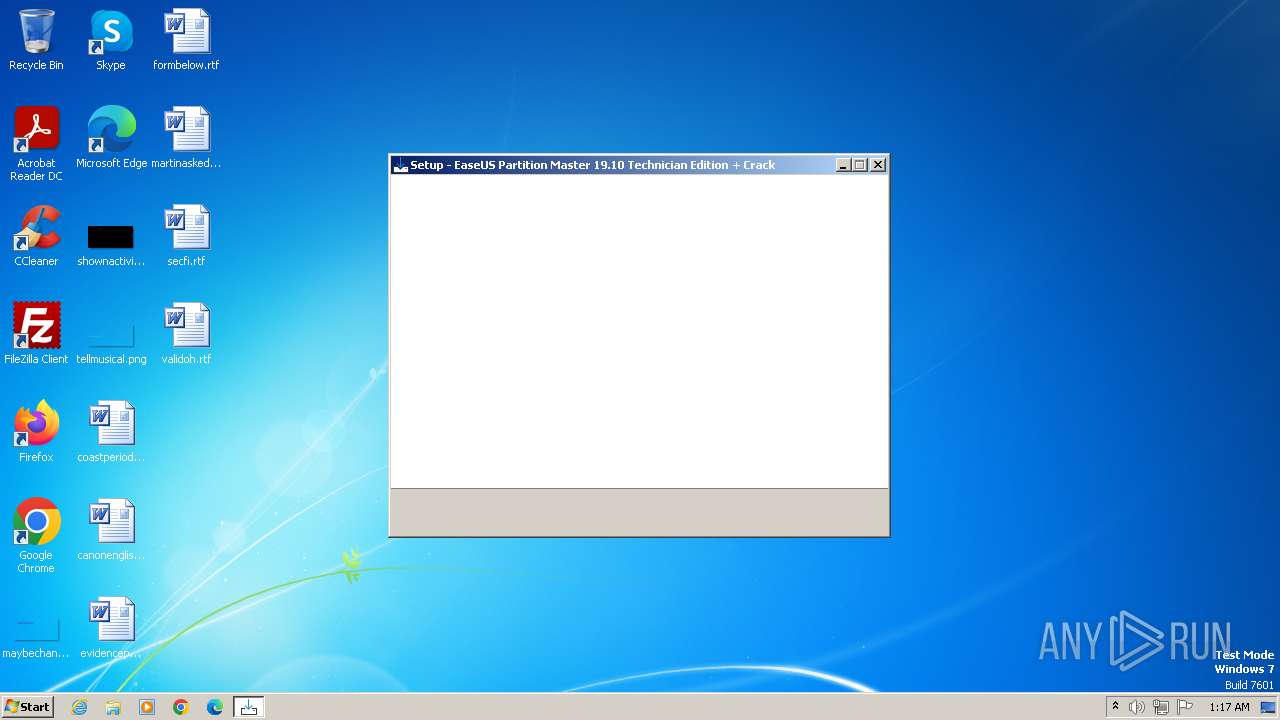The height and width of the screenshot is (720, 1280).
Task: Select the coastperiod document icon
Action: [x=111, y=432]
